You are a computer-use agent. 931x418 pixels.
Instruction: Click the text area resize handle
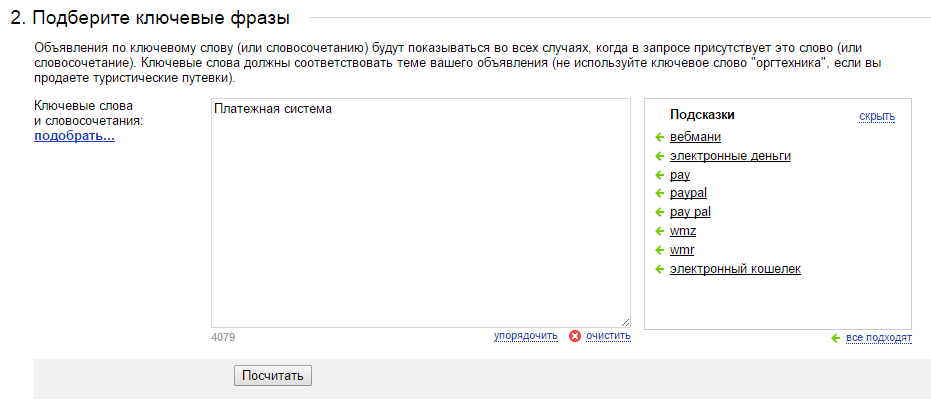coord(625,322)
